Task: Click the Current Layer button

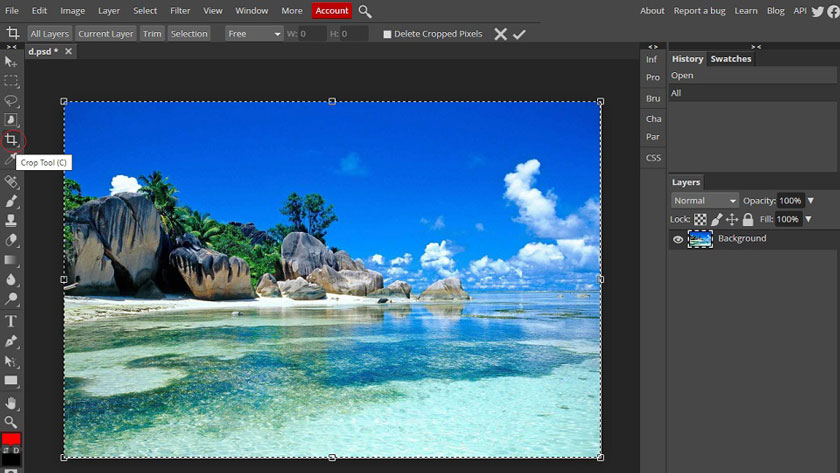Action: (x=106, y=34)
